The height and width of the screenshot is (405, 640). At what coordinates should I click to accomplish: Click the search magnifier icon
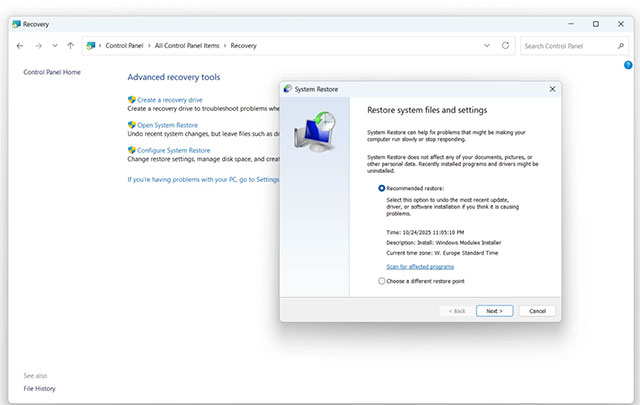pos(621,46)
